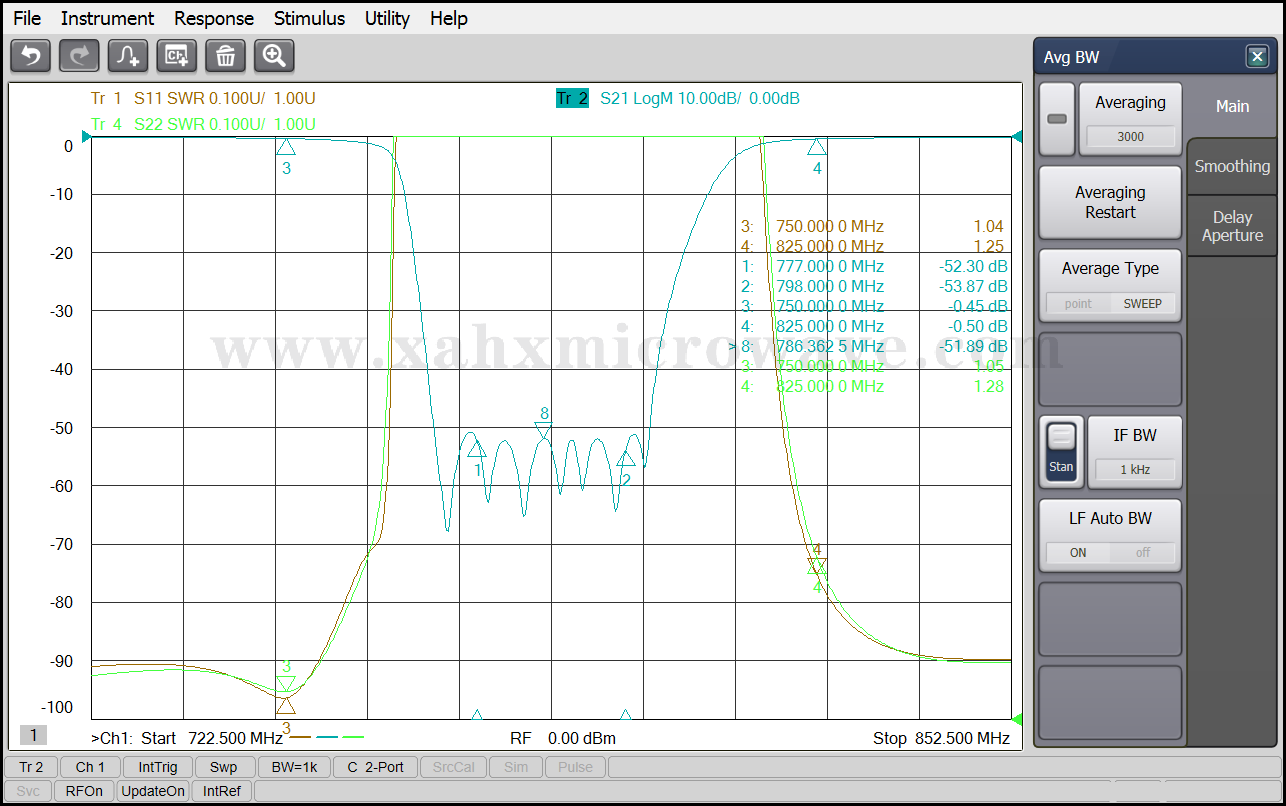Click the Stop 852.500 MHz field
The image size is (1286, 806).
tap(941, 738)
